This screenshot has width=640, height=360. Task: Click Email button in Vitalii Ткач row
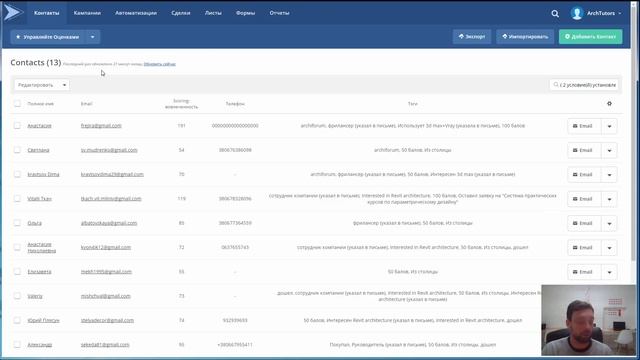(x=584, y=199)
